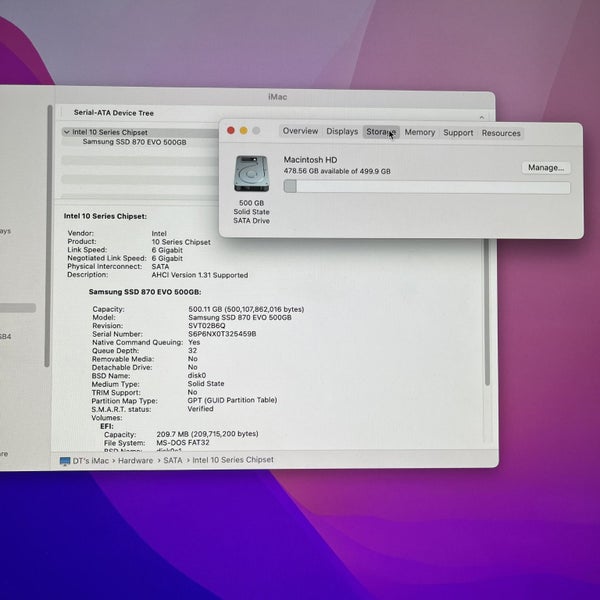Image resolution: width=600 pixels, height=600 pixels.
Task: Click the Serial-ATA Device Tree column header
Action: [114, 113]
